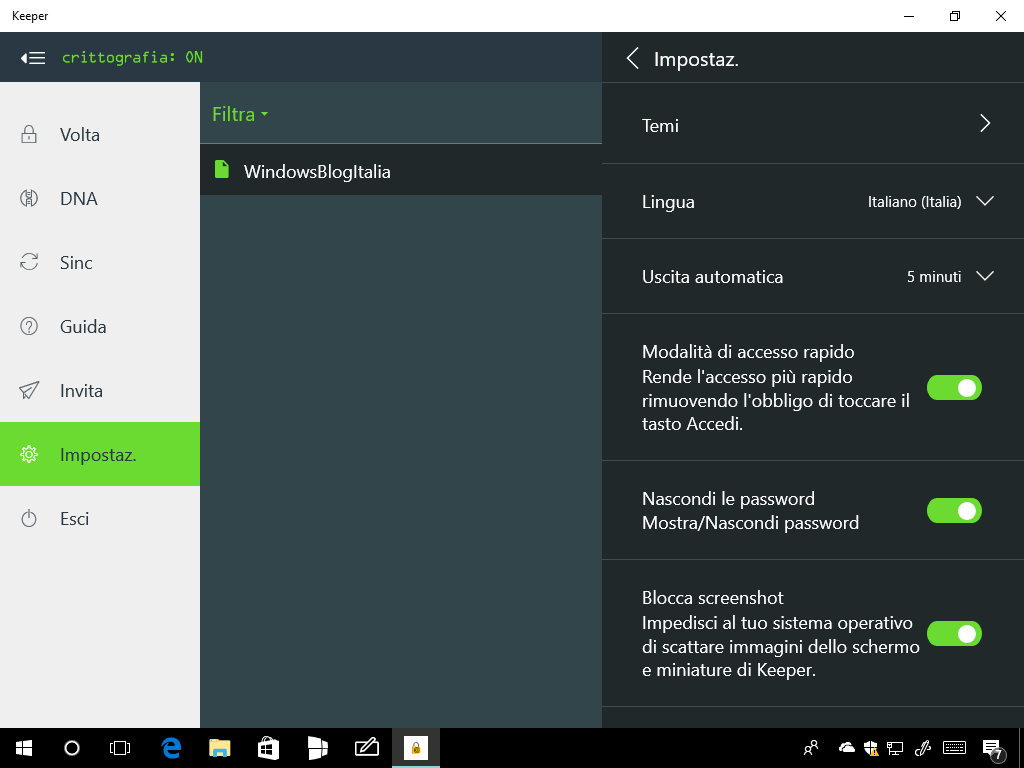The image size is (1024, 768).
Task: Toggle Blocca screenshot switch
Action: pyautogui.click(x=954, y=633)
